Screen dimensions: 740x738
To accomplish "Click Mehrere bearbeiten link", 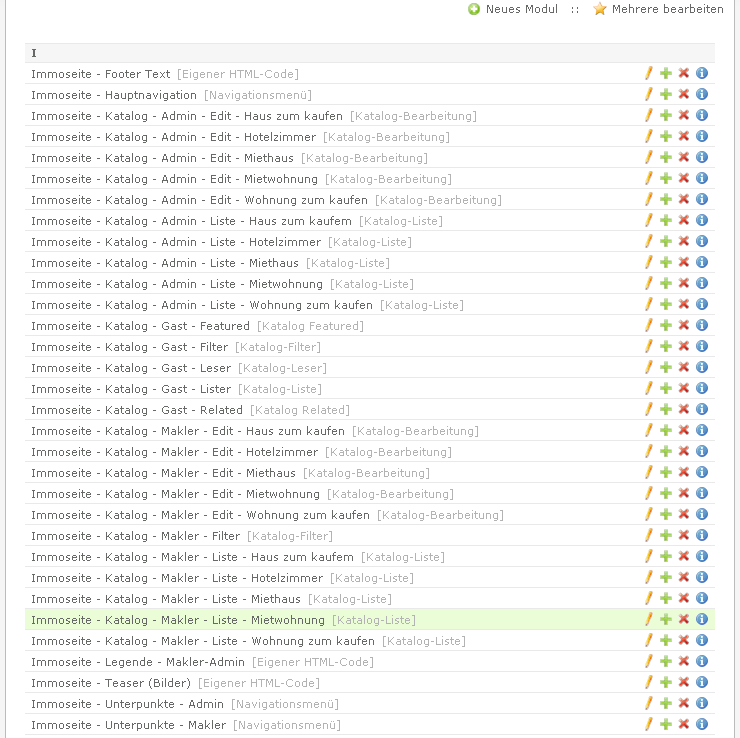I will pyautogui.click(x=667, y=9).
